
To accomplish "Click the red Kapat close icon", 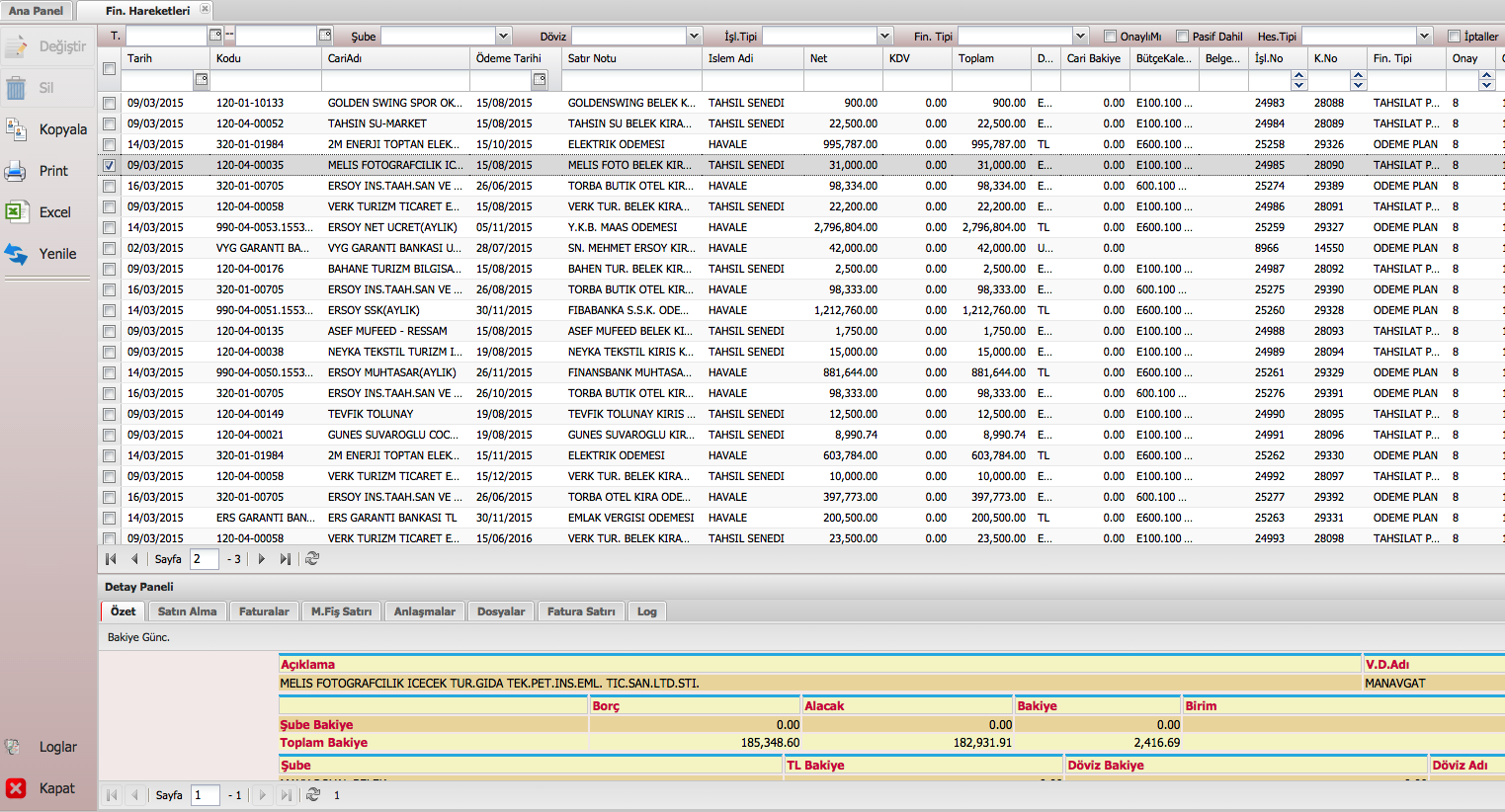I will tap(16, 788).
